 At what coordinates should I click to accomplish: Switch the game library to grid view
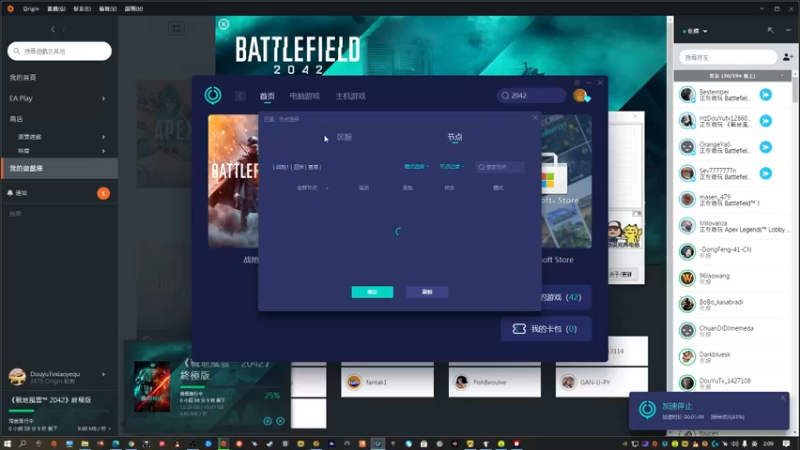pos(176,29)
